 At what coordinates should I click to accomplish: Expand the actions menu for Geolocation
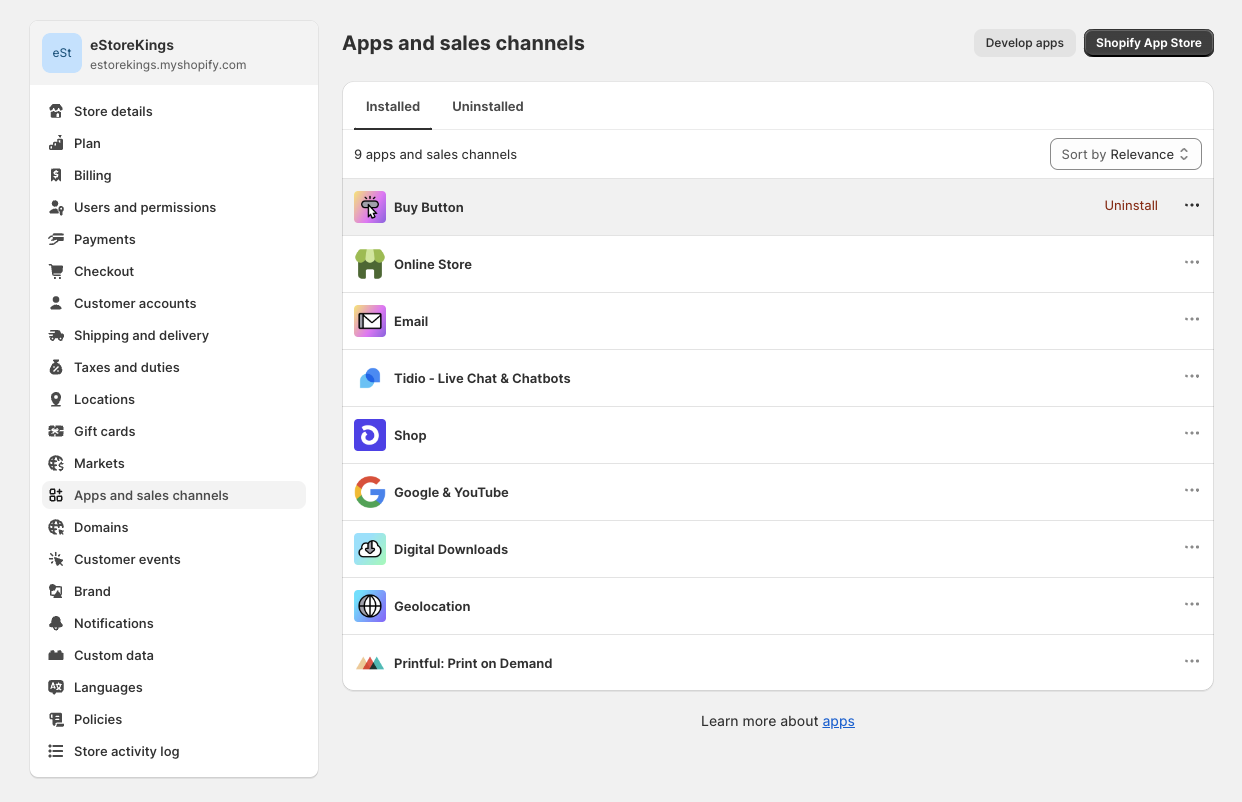point(1191,604)
